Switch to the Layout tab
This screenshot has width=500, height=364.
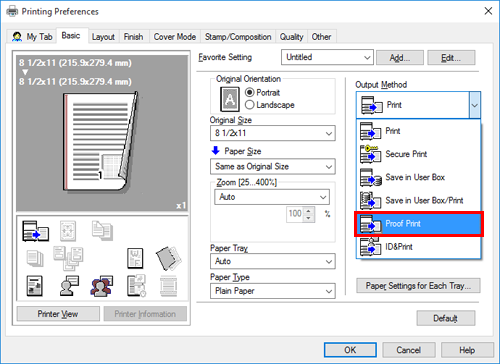point(103,37)
